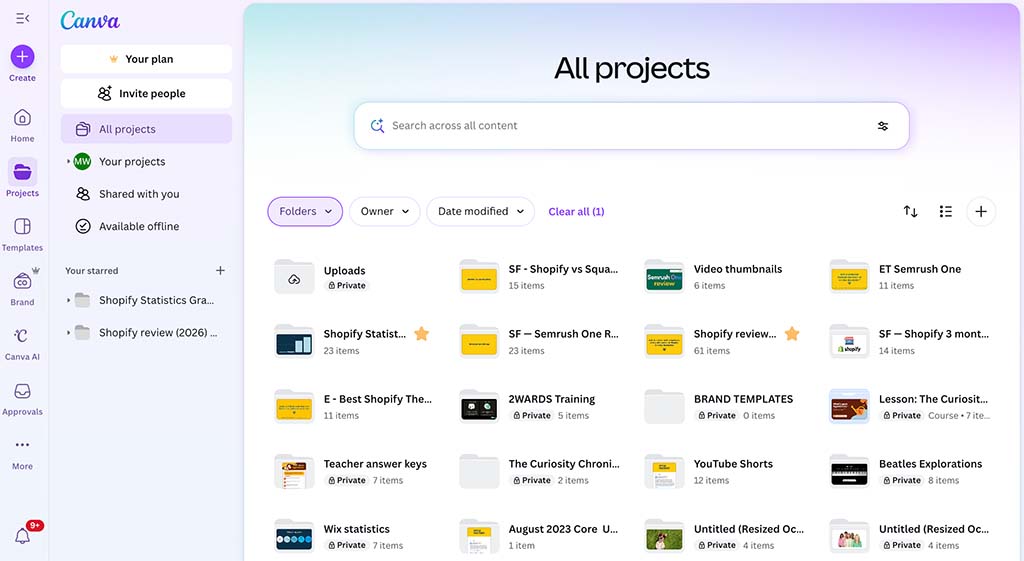Open Shared with you
The width and height of the screenshot is (1024, 561).
tap(146, 194)
